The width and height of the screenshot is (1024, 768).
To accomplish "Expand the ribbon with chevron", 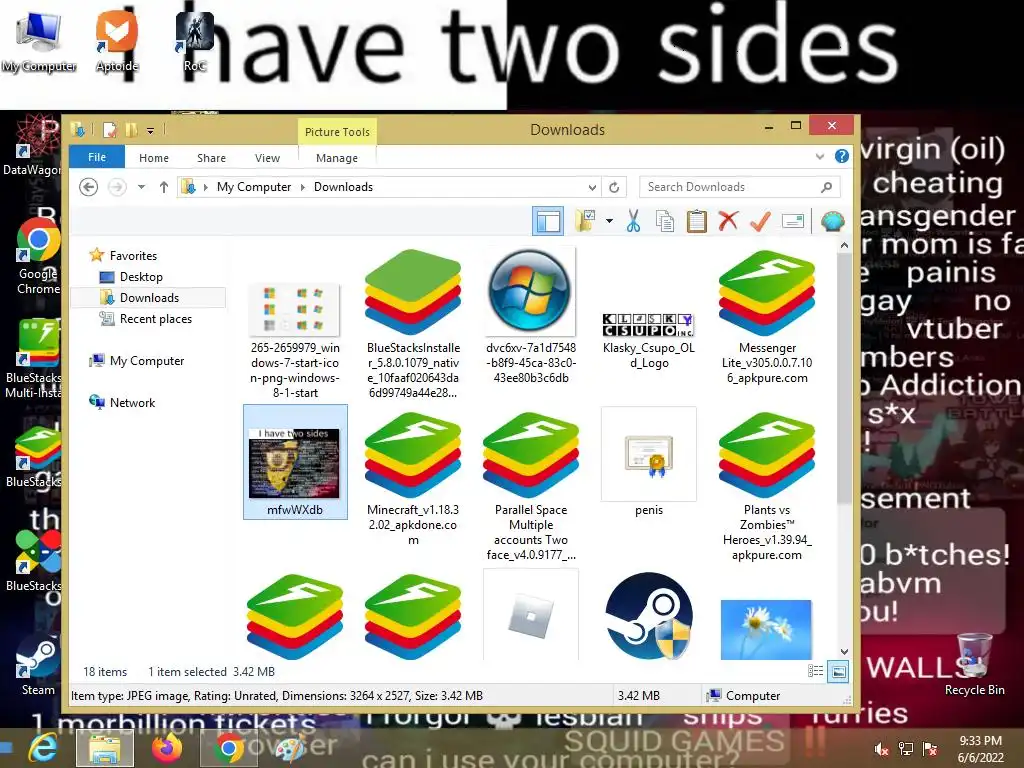I will 820,157.
